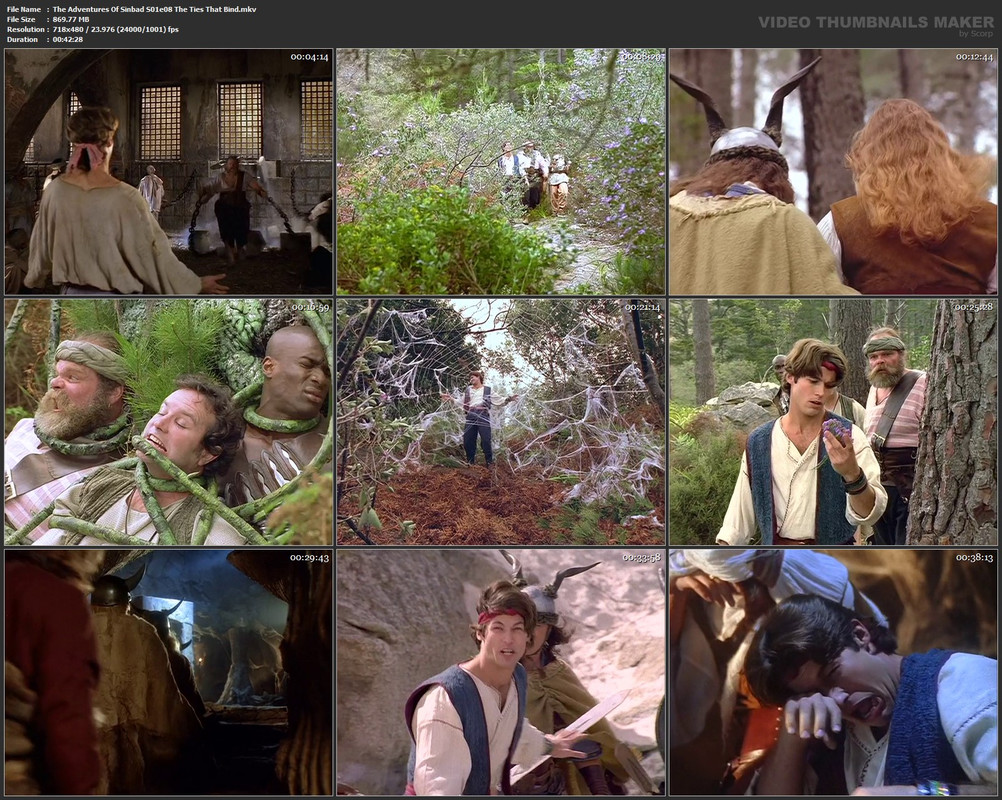The width and height of the screenshot is (1002, 800).
Task: Click the 00:38:13 timestamp label
Action: click(975, 558)
